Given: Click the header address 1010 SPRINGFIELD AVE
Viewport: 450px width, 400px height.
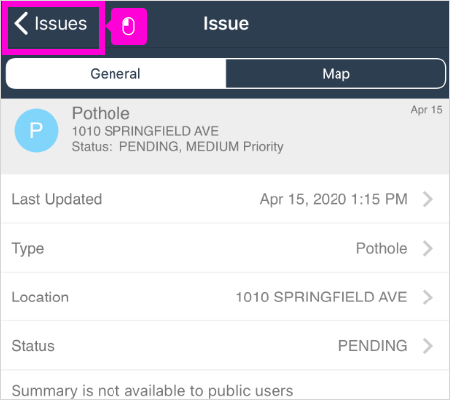Looking at the screenshot, I should (x=145, y=131).
